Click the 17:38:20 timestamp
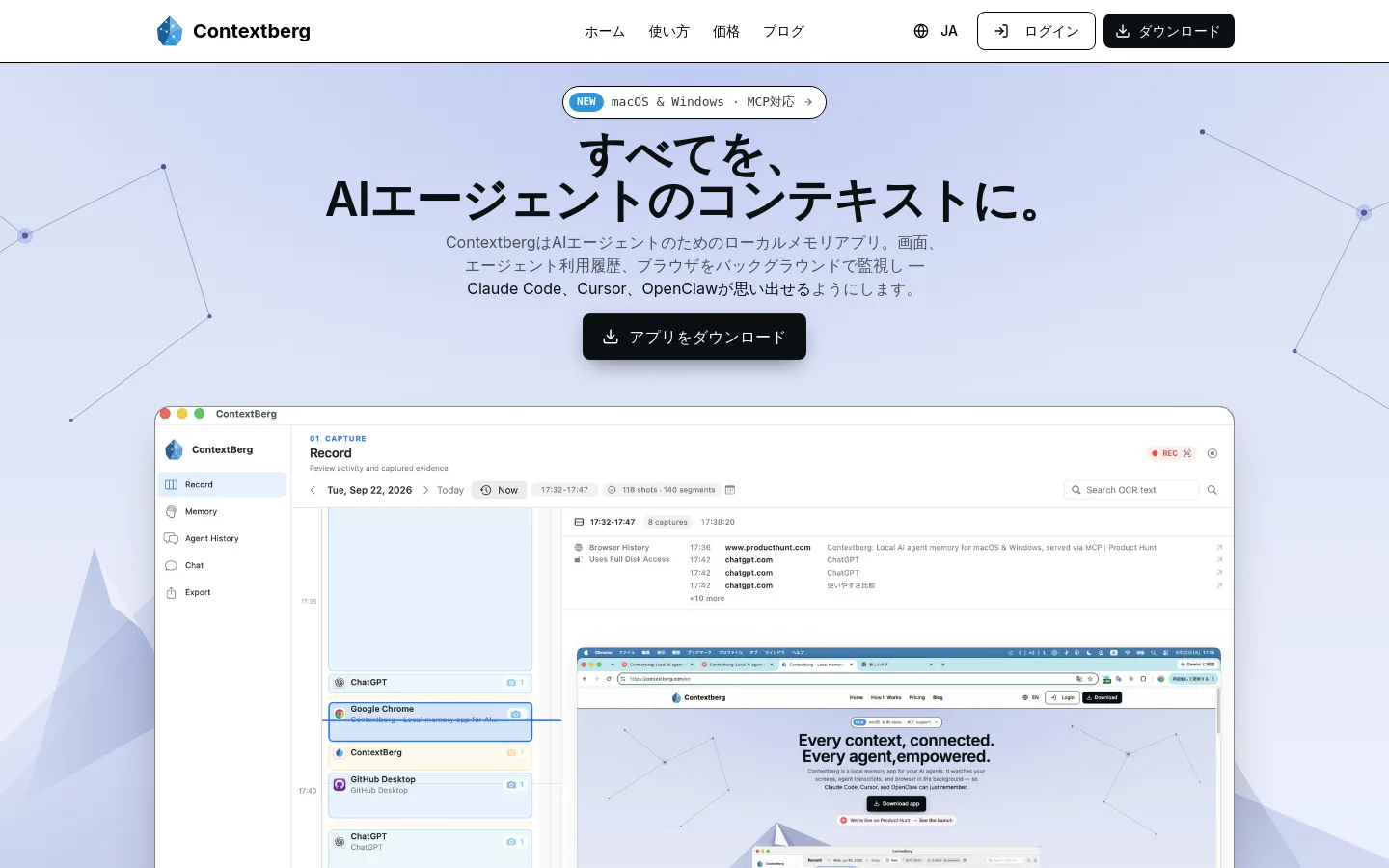This screenshot has height=868, width=1389. [718, 522]
